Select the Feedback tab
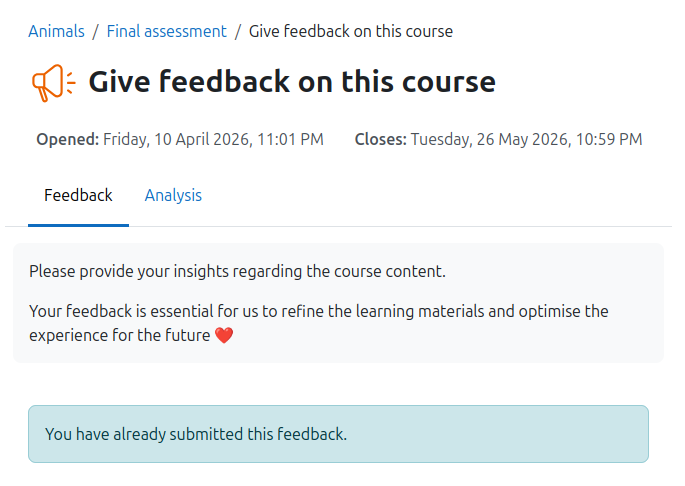This screenshot has height=486, width=685. 78,196
